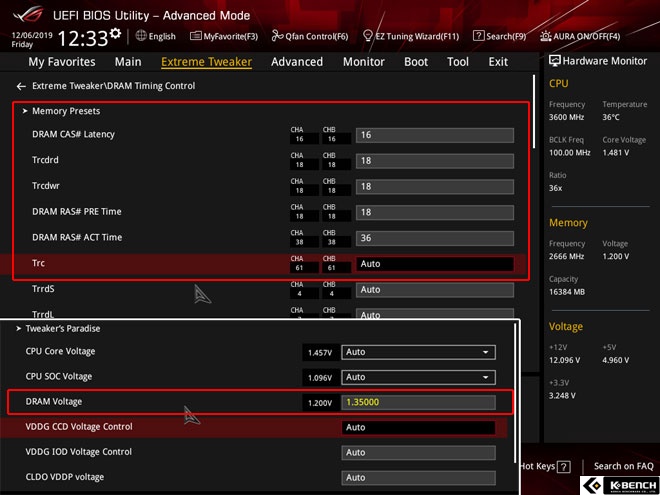Select the Extreme Tweaker tab
The image size is (660, 495).
tap(207, 62)
